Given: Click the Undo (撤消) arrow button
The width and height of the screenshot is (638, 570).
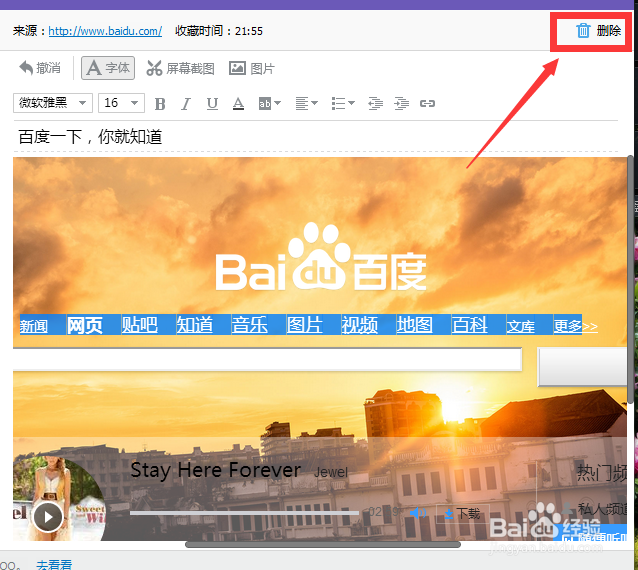Looking at the screenshot, I should pos(40,68).
